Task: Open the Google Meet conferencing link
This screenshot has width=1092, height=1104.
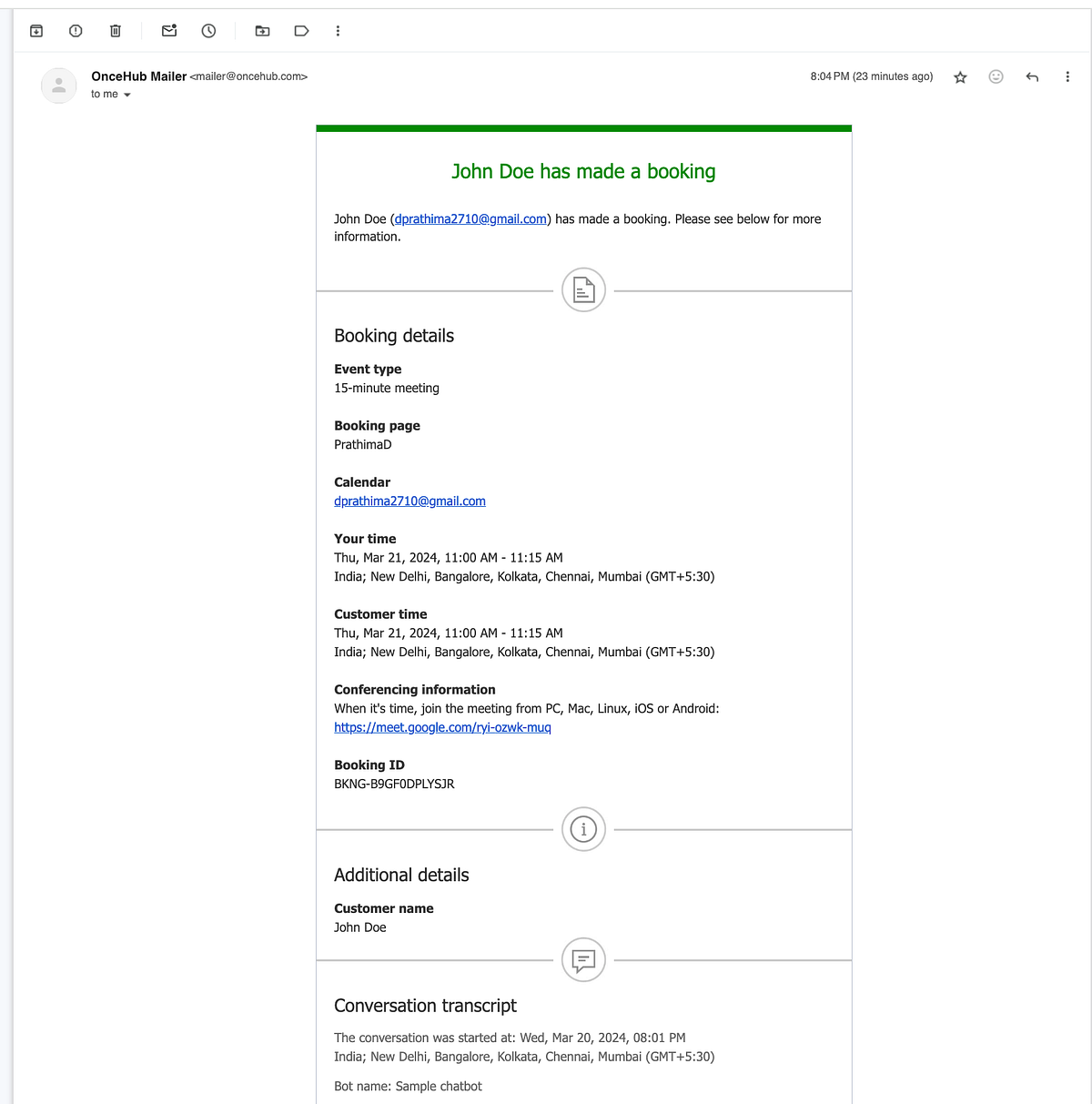Action: coord(442,727)
